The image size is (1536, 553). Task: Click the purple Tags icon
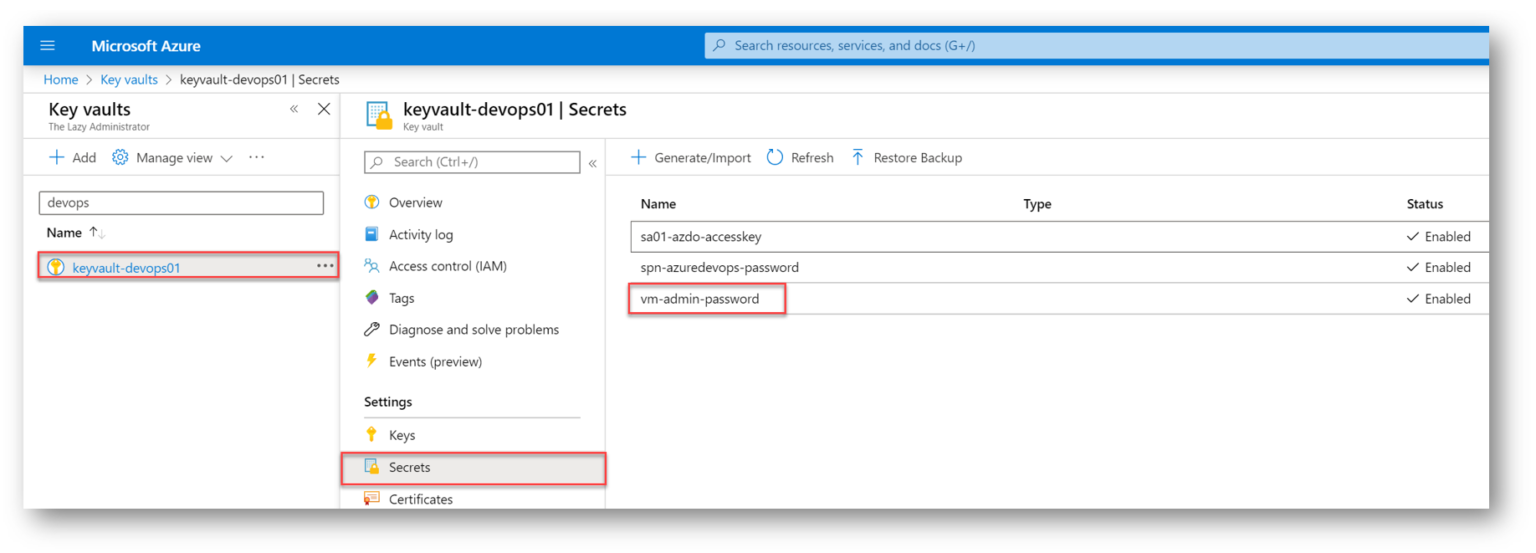click(x=372, y=298)
